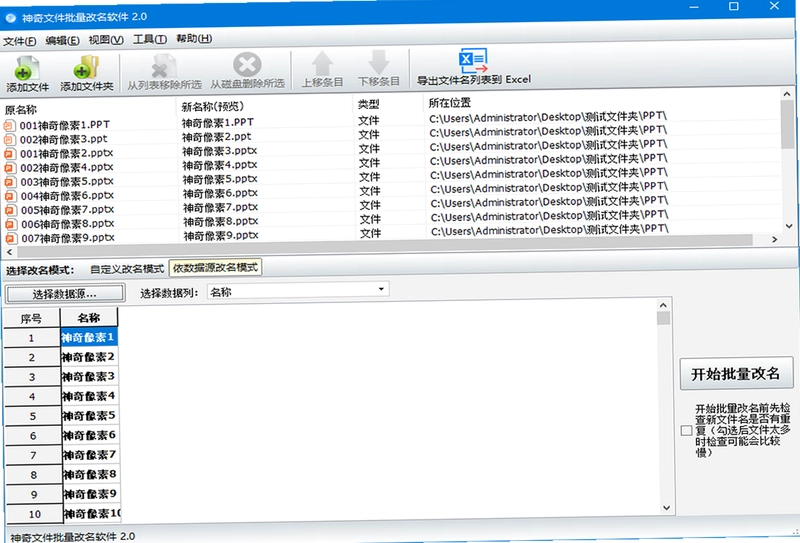Select new name preview 神奇像素1.PPT
This screenshot has width=800, height=543.
coord(218,122)
